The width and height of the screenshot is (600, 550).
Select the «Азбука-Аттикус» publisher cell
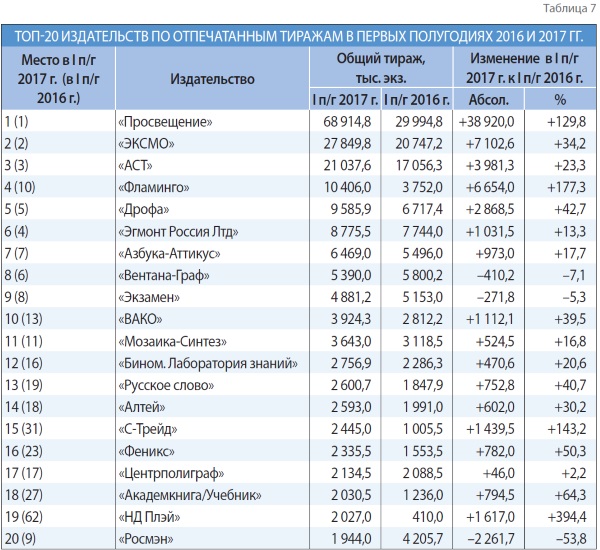point(168,253)
